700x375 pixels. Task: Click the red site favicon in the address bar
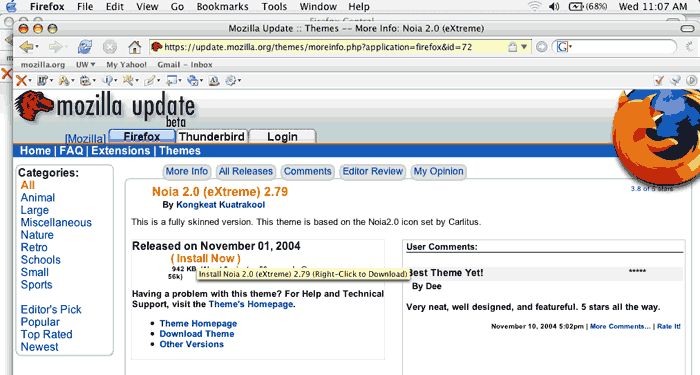[156, 46]
